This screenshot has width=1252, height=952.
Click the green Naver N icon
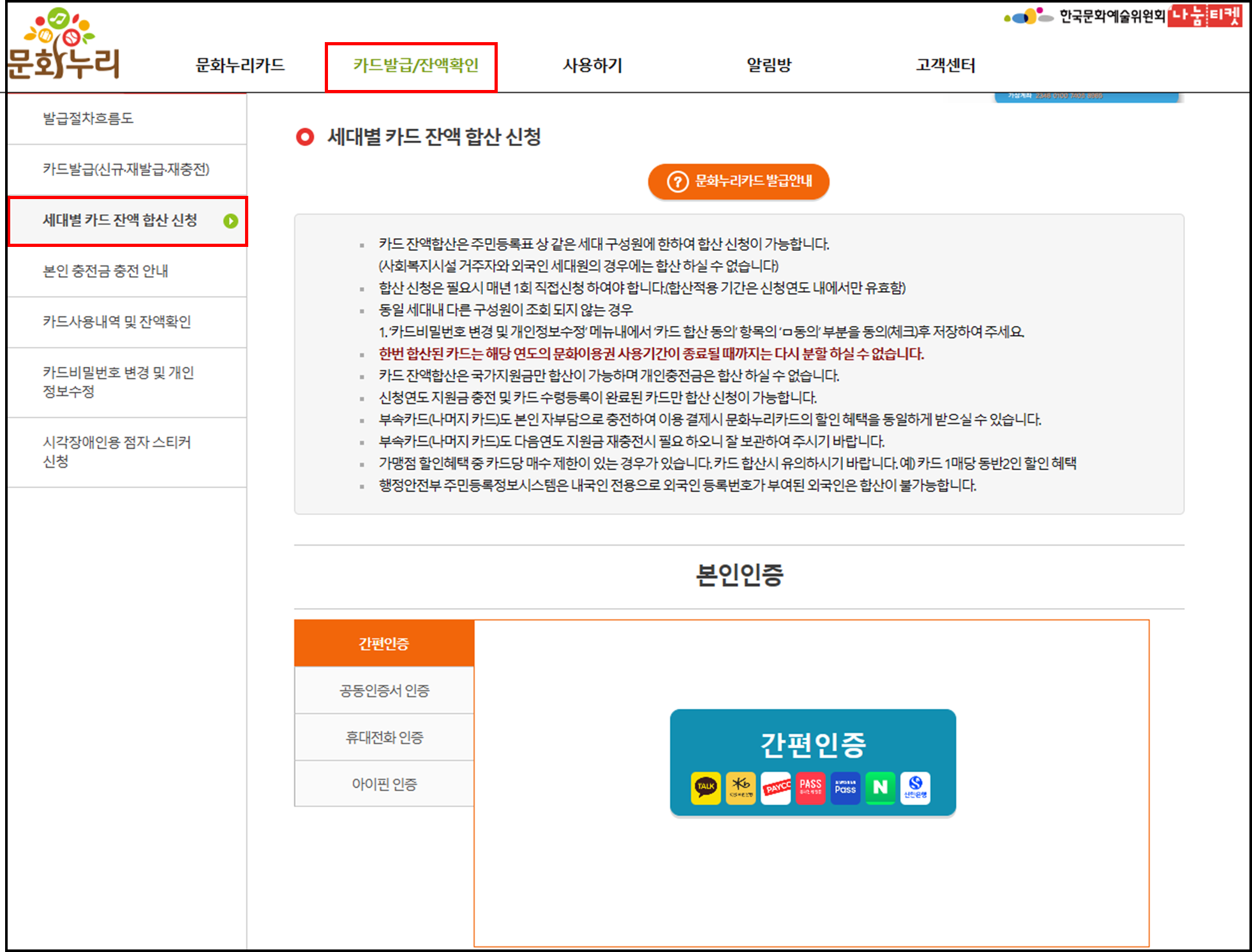880,787
